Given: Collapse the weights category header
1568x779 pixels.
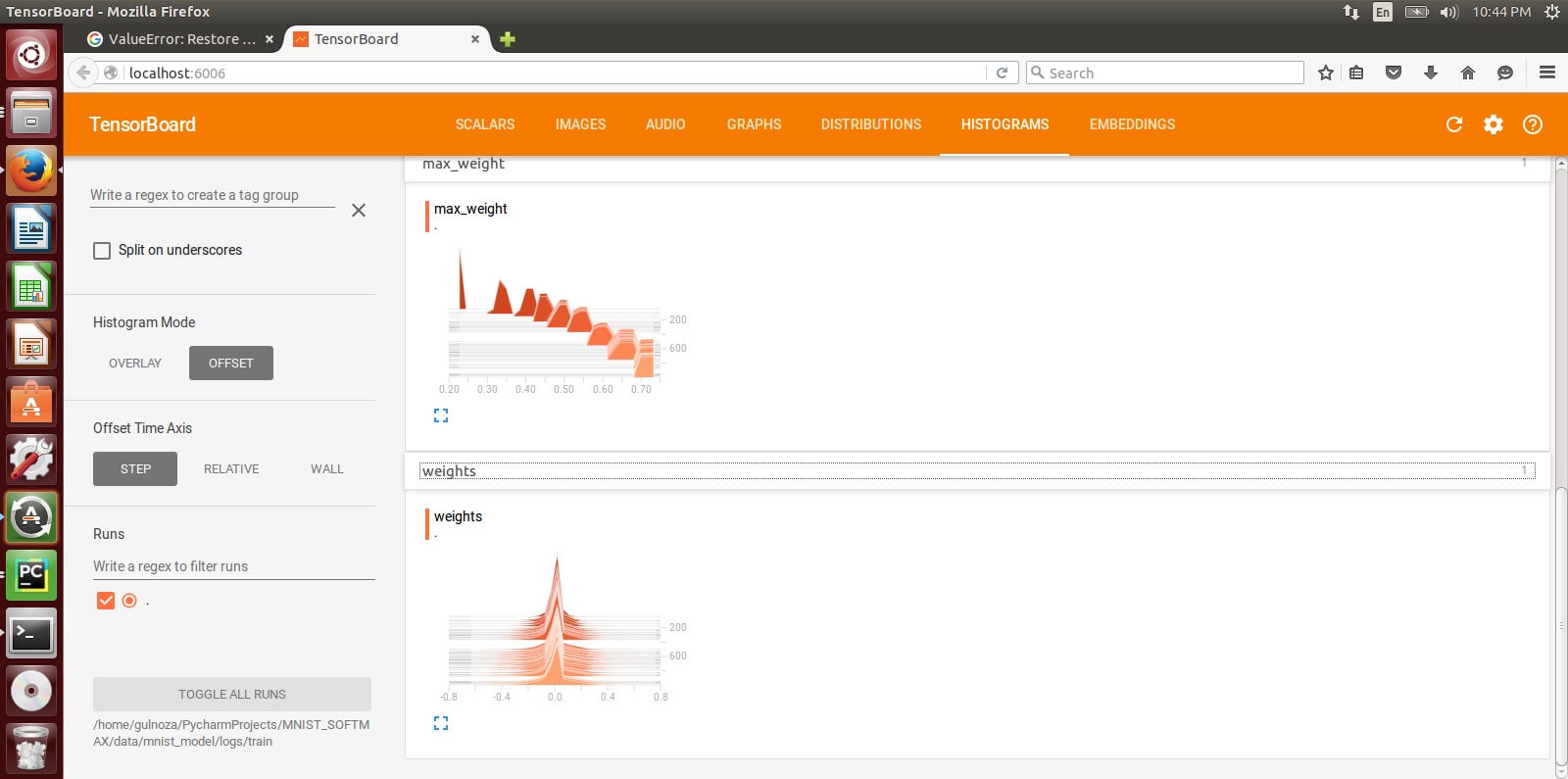Looking at the screenshot, I should pos(977,471).
